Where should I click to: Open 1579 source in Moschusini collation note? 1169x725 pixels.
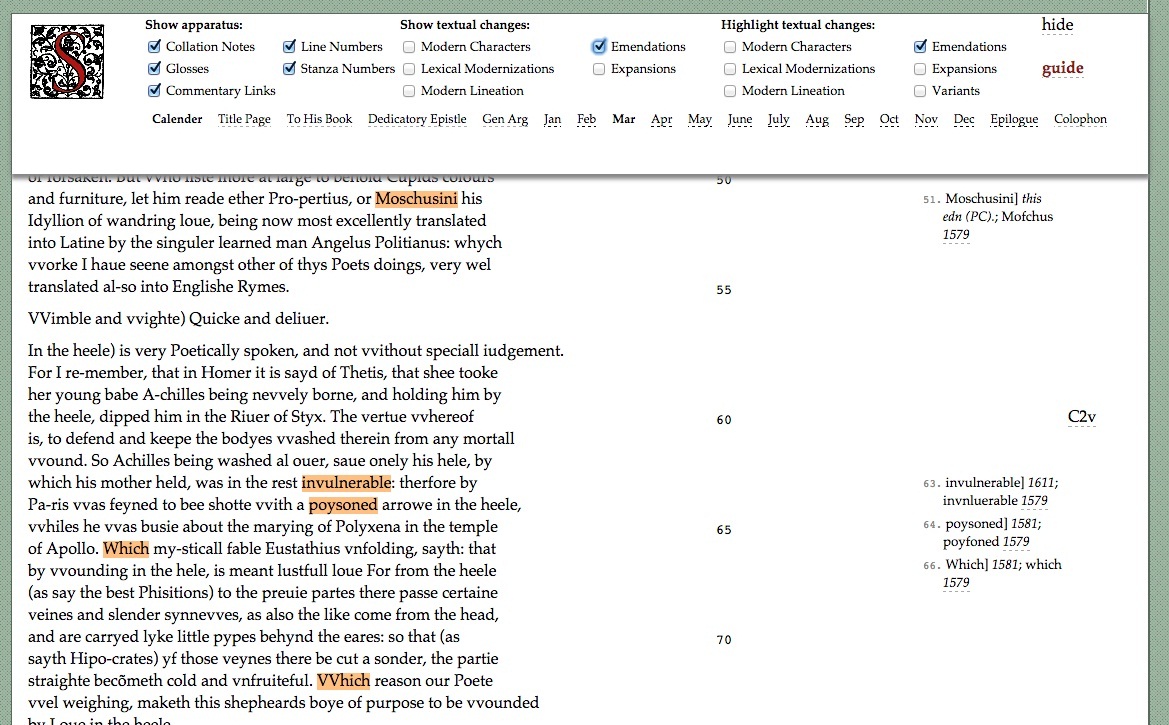pyautogui.click(x=956, y=235)
